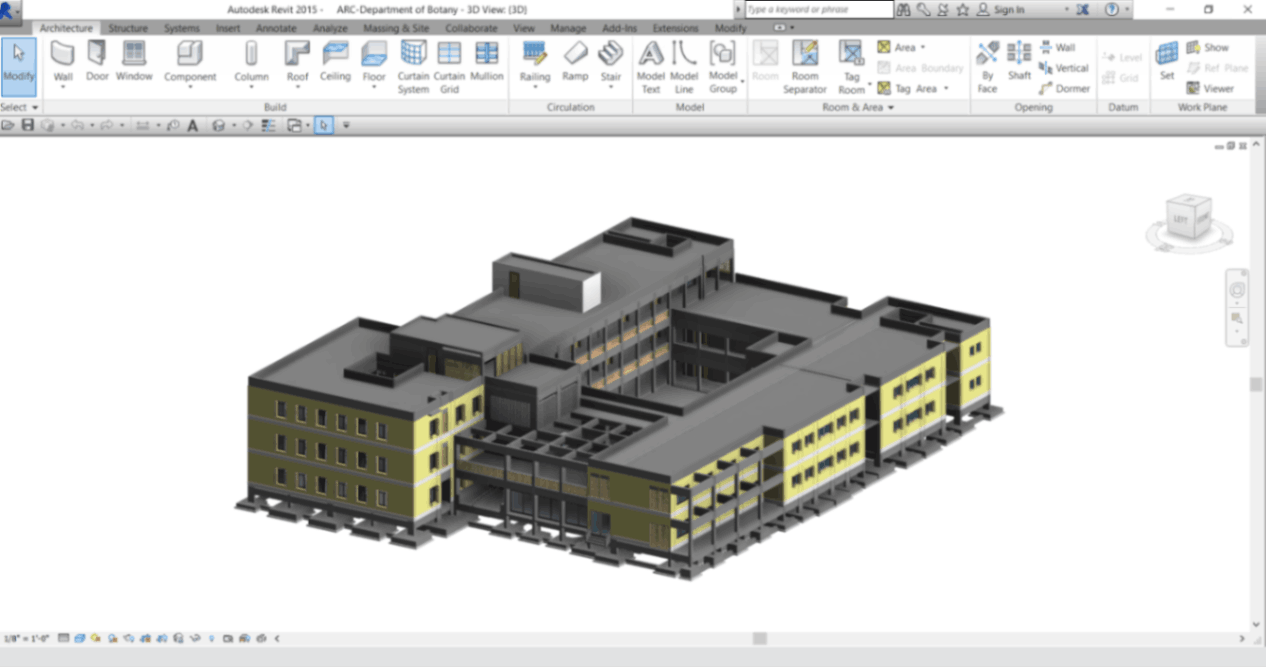Choose the Door tool
This screenshot has width=1266, height=667.
pyautogui.click(x=97, y=62)
